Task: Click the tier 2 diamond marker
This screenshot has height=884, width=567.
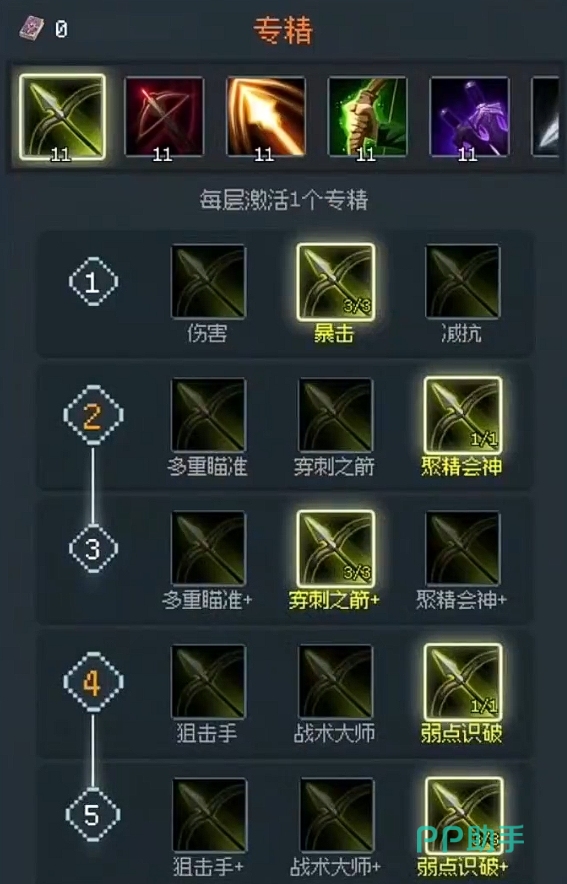Action: tap(93, 415)
